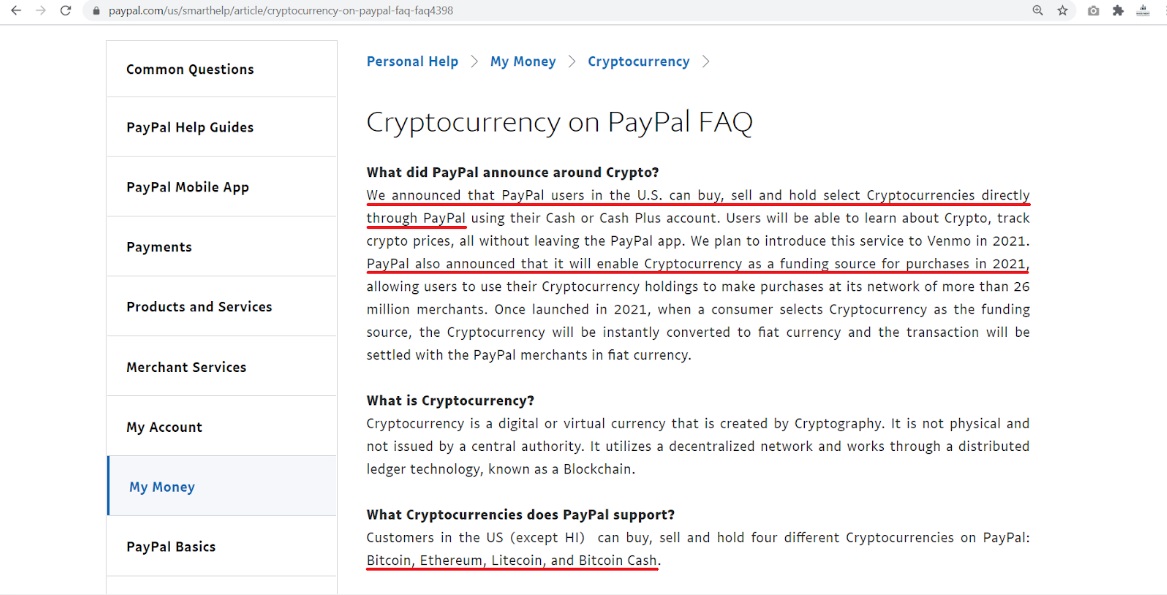Open the Common Questions sidebar section

coord(190,69)
